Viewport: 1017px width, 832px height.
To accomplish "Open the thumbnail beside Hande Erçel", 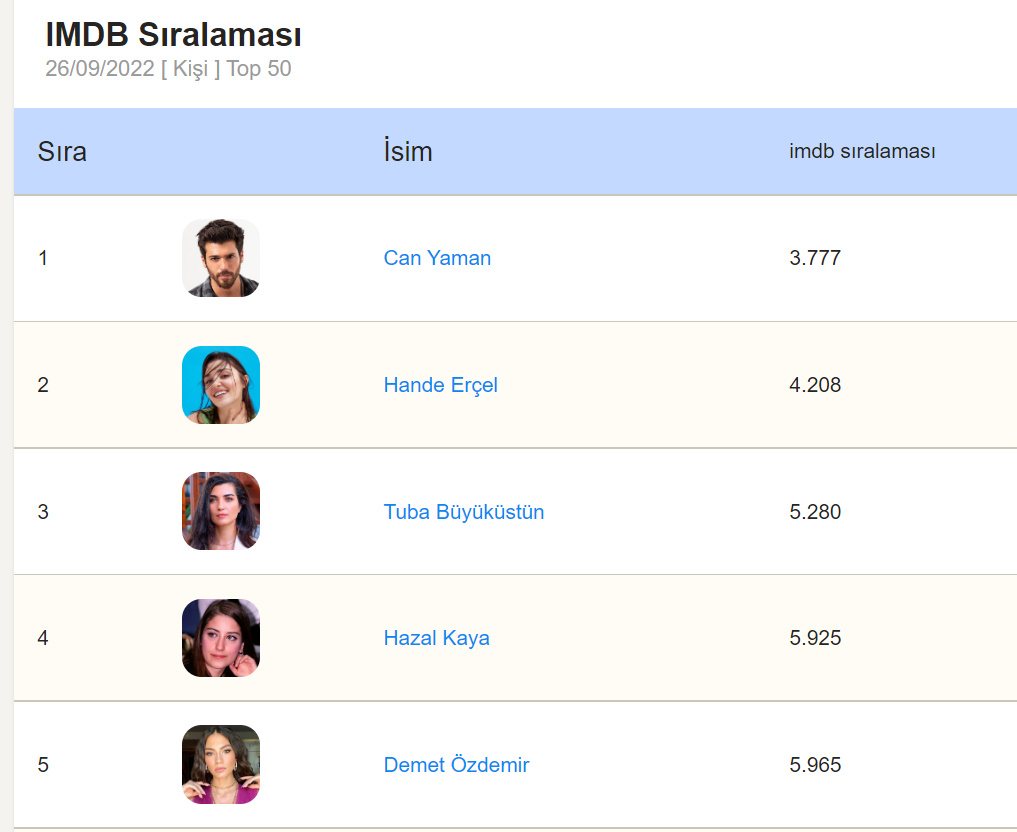I will coord(221,385).
